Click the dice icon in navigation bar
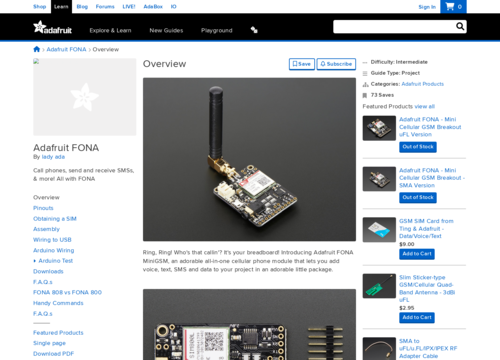500x360 pixels. (x=254, y=30)
